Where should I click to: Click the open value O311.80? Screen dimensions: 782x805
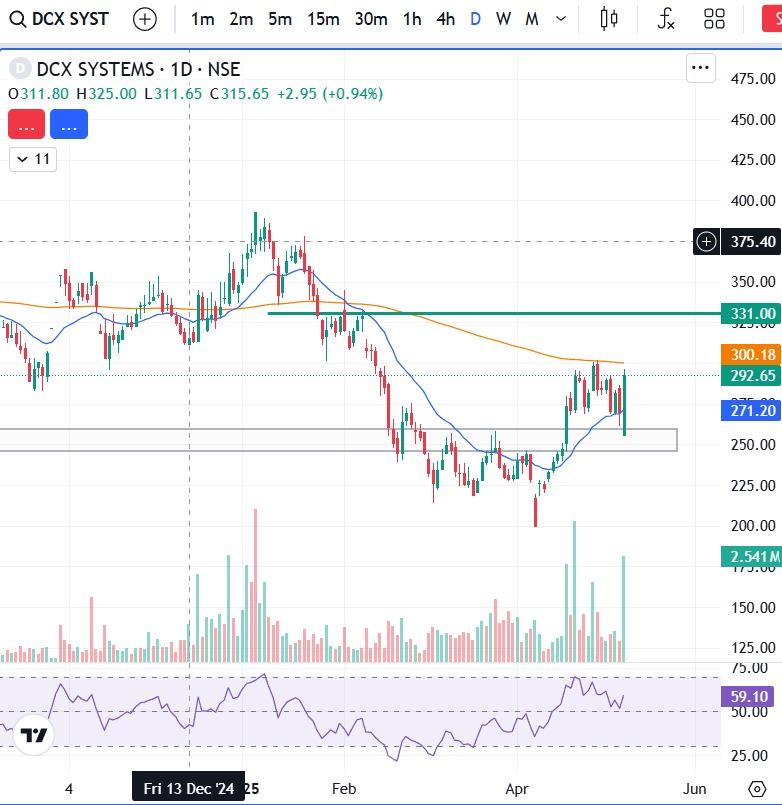tap(38, 94)
